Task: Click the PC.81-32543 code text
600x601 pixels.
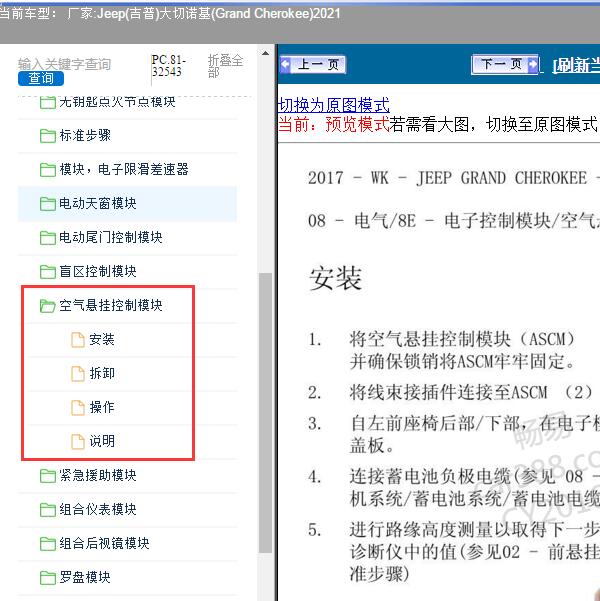Action: pyautogui.click(x=168, y=66)
